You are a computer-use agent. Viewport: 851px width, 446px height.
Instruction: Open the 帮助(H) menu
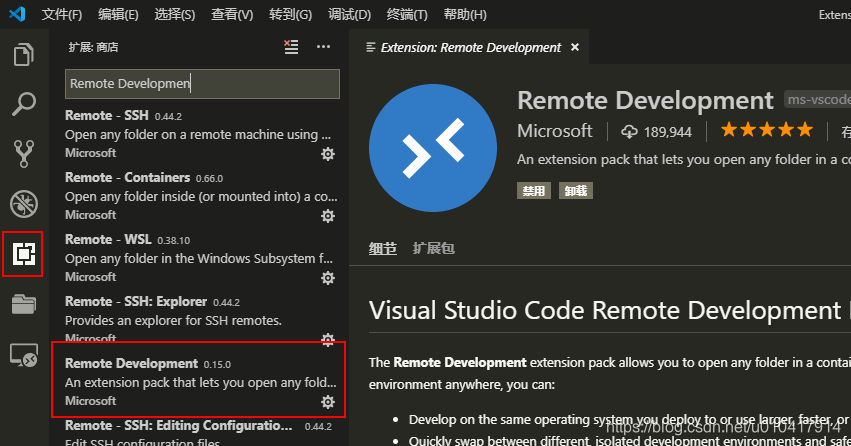(x=465, y=15)
